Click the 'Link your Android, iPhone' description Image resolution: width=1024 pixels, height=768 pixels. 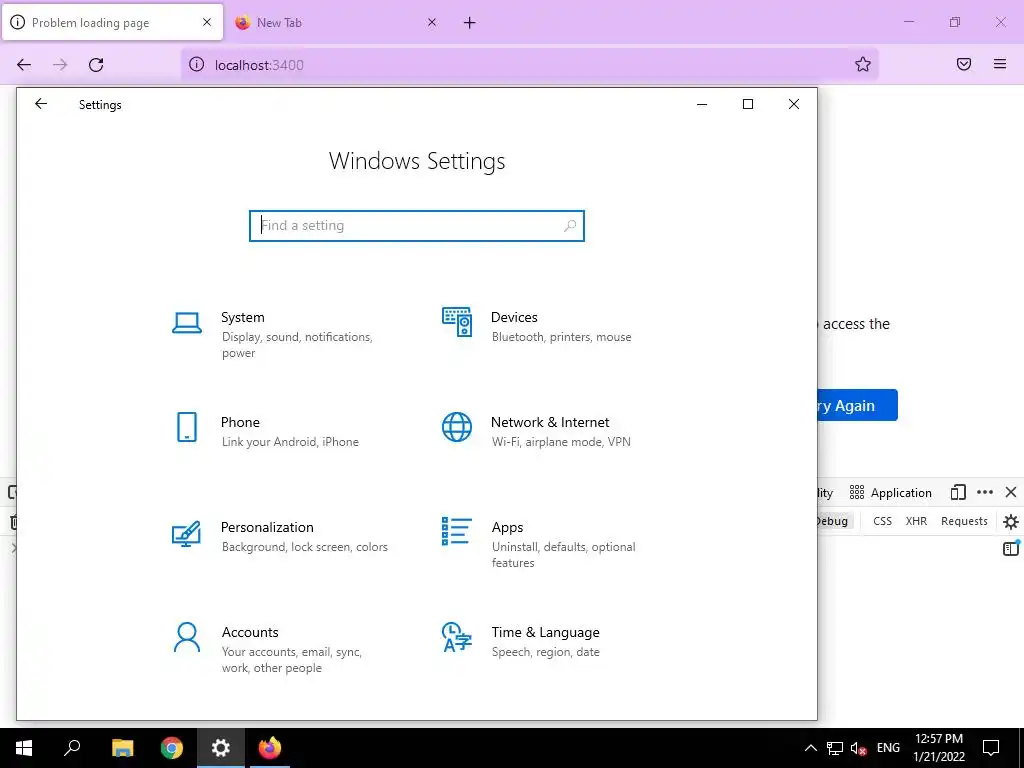tap(290, 441)
